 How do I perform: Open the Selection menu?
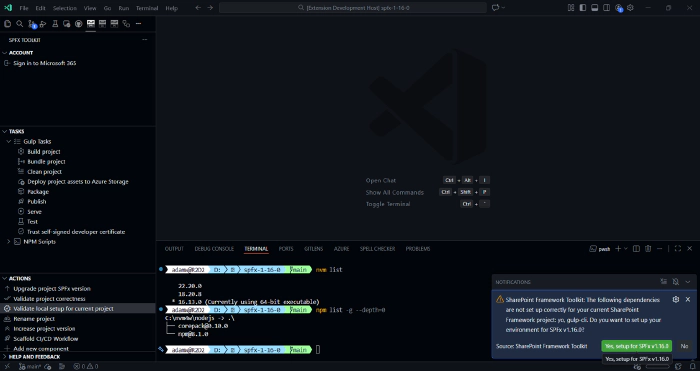(65, 8)
